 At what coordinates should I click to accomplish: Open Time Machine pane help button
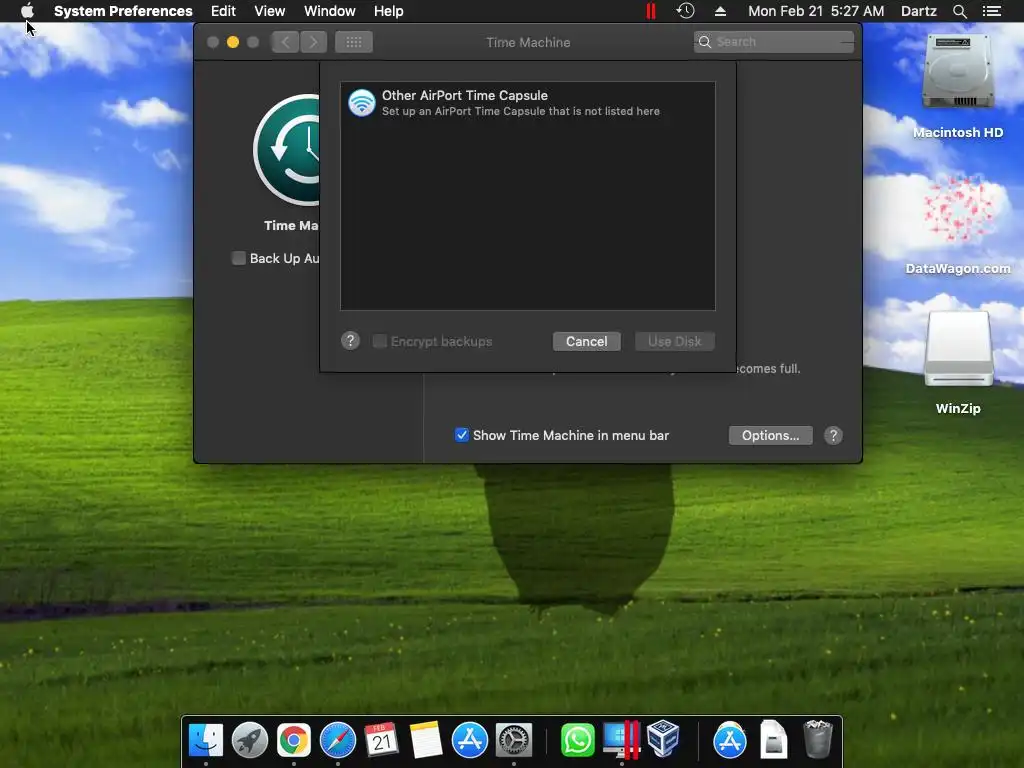[x=833, y=436]
